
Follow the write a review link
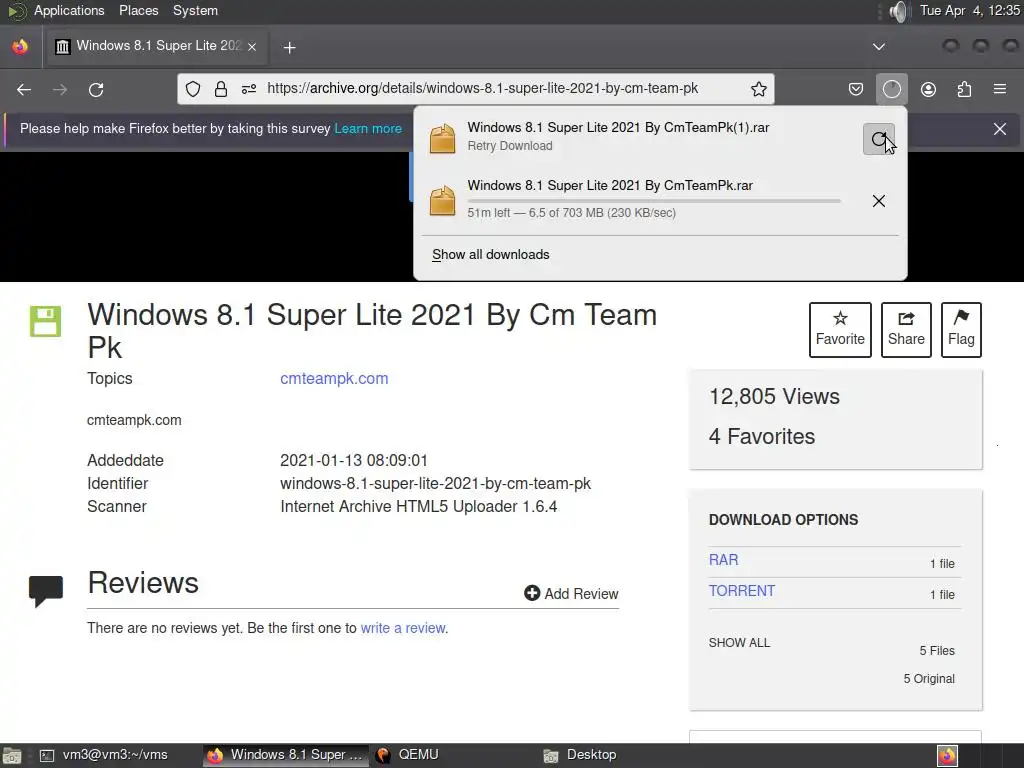point(403,628)
